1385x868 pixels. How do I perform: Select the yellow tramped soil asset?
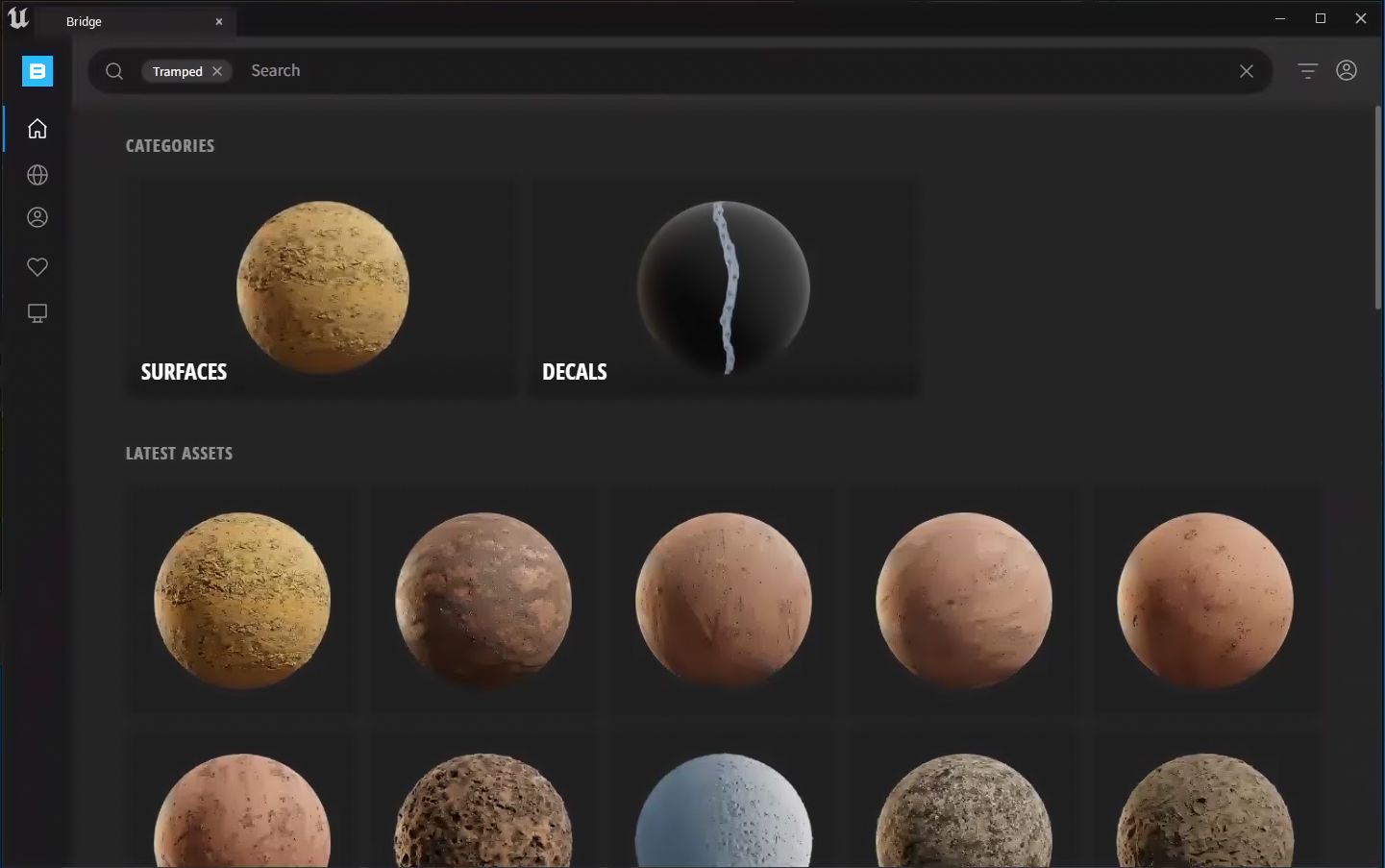tap(242, 601)
